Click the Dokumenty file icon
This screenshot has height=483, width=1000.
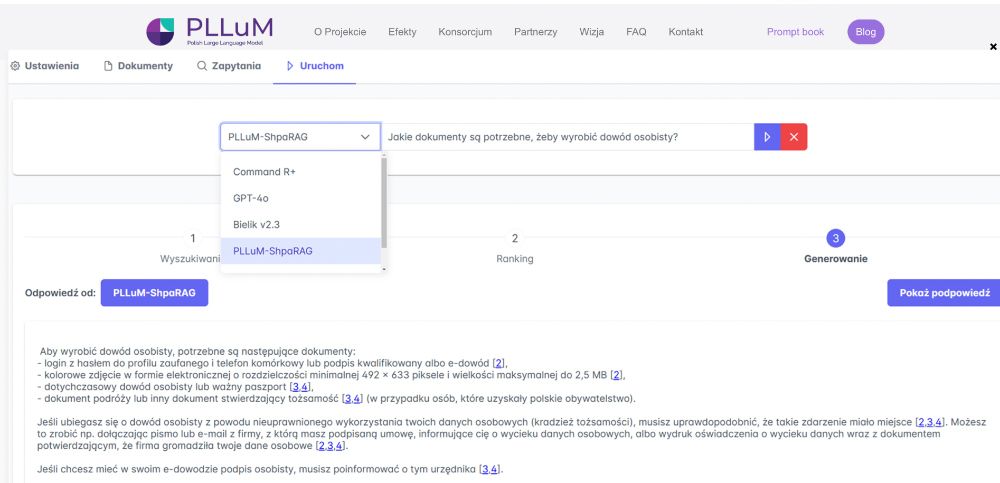[108, 66]
